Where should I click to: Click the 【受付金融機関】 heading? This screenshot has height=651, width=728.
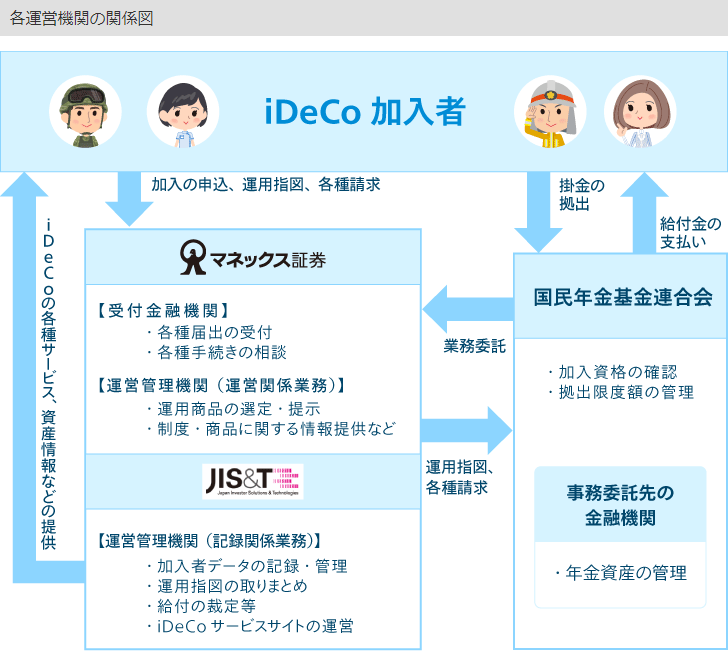tap(162, 311)
